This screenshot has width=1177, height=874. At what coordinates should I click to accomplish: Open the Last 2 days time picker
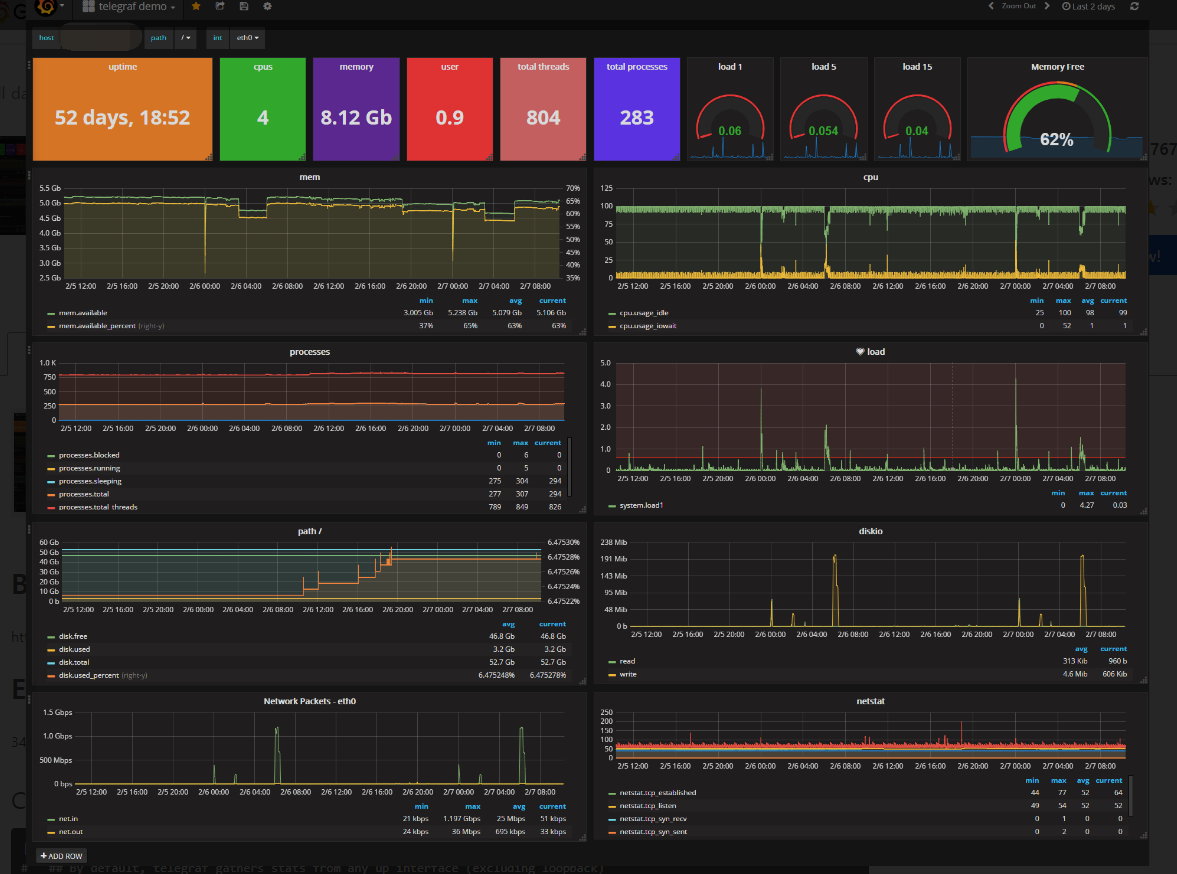[1088, 6]
